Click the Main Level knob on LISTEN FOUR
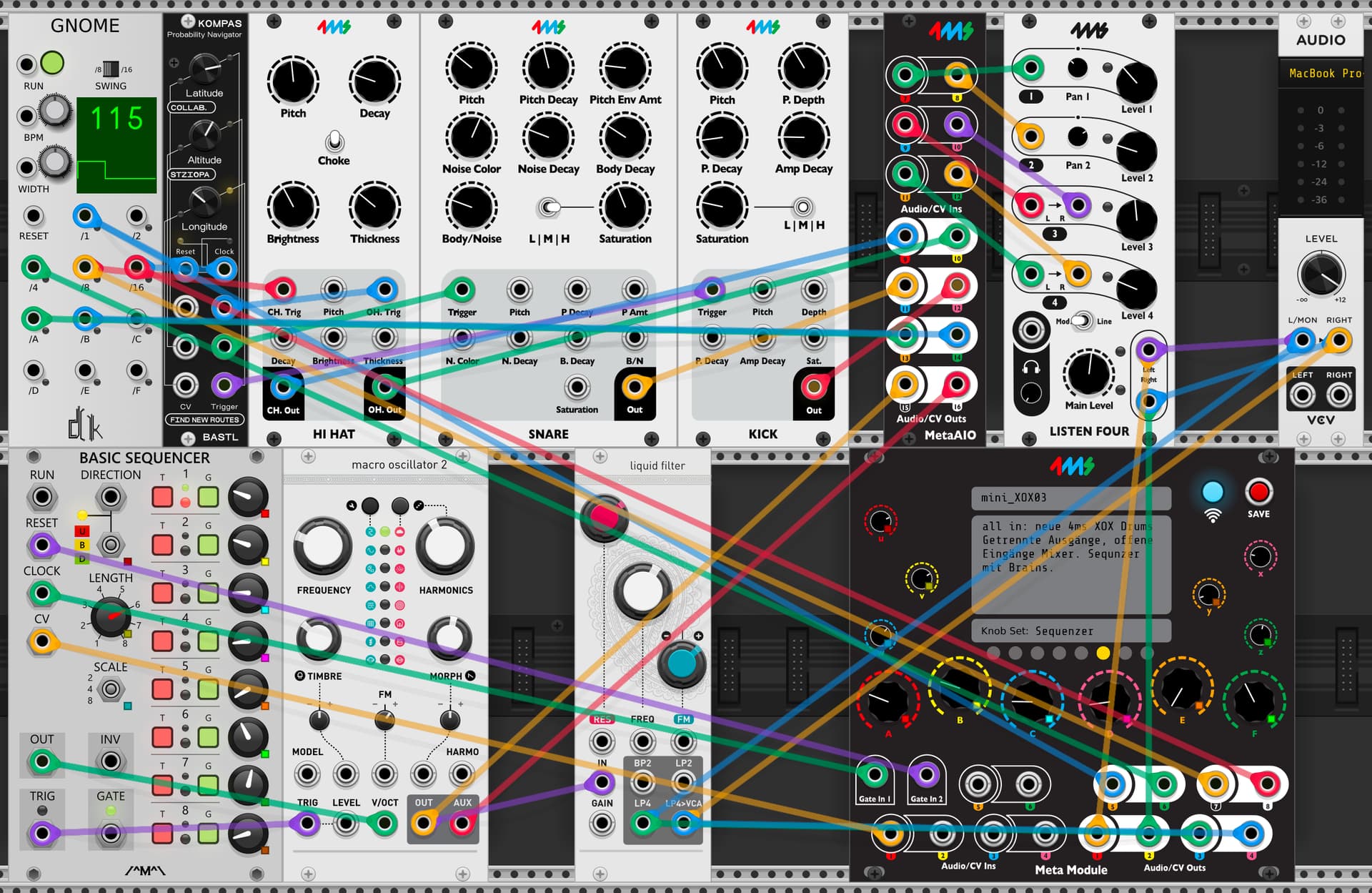The height and width of the screenshot is (893, 1372). (x=1089, y=373)
